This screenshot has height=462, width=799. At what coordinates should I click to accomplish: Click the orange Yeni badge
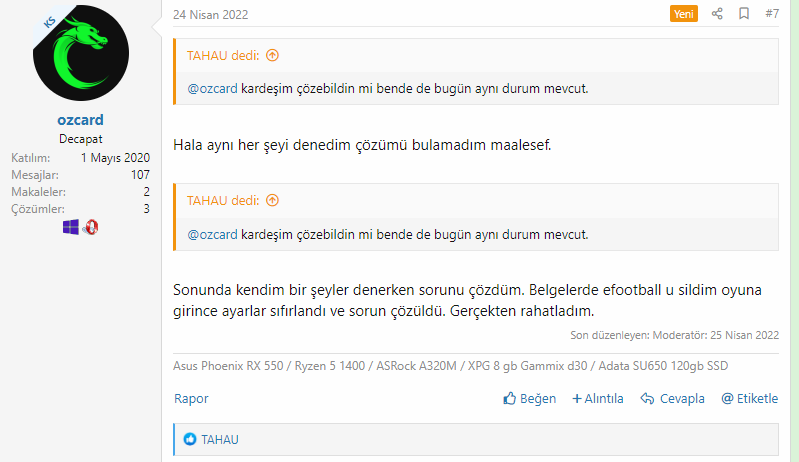684,14
